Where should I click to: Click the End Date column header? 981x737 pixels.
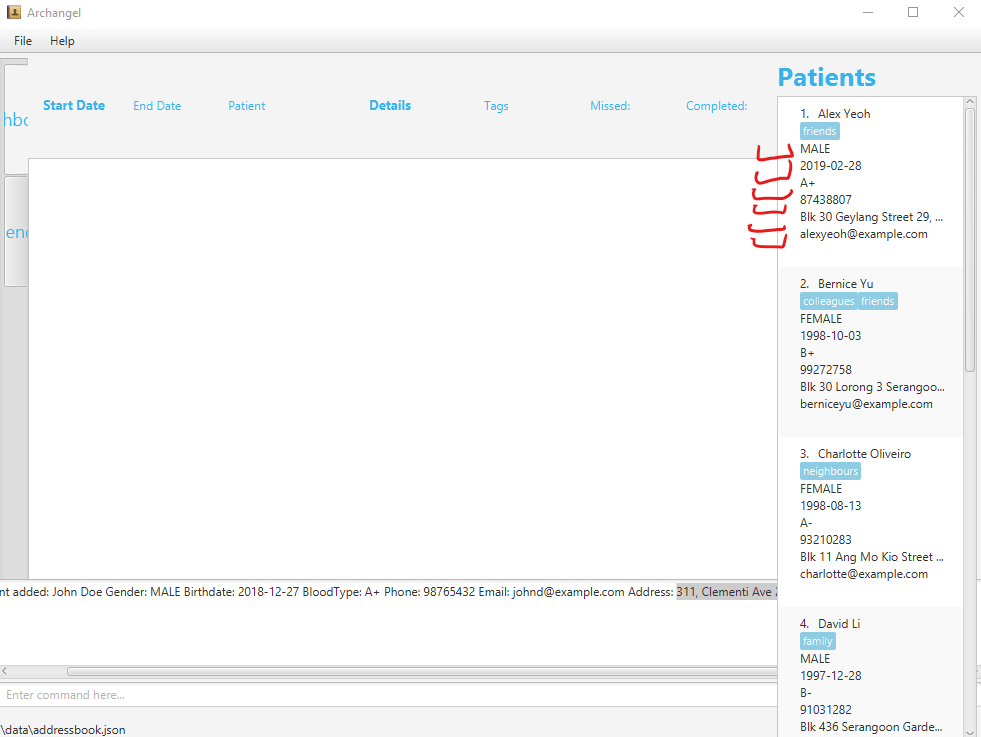click(157, 106)
